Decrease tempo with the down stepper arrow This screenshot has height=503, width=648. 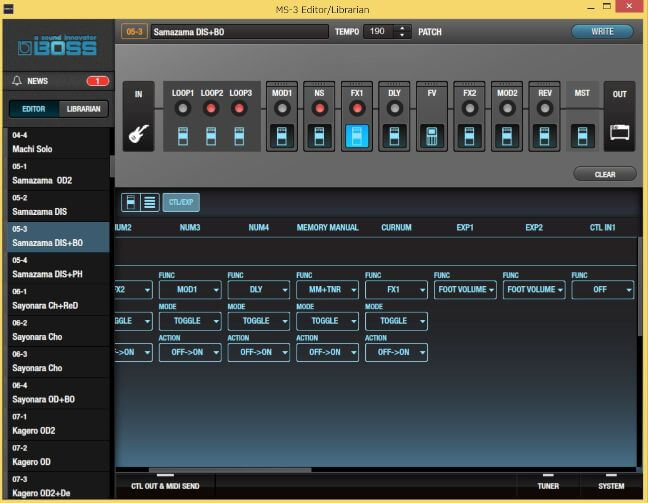click(402, 36)
